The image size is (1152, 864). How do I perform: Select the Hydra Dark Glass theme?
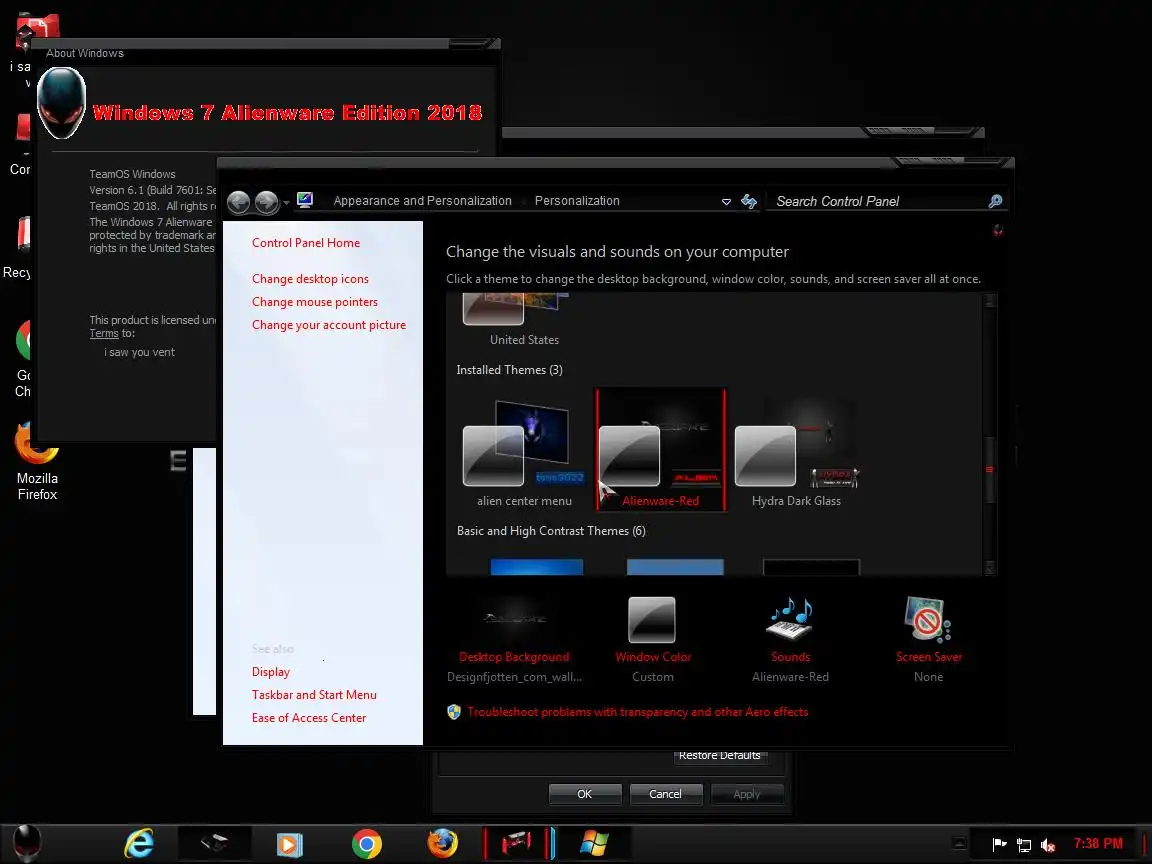click(x=796, y=453)
